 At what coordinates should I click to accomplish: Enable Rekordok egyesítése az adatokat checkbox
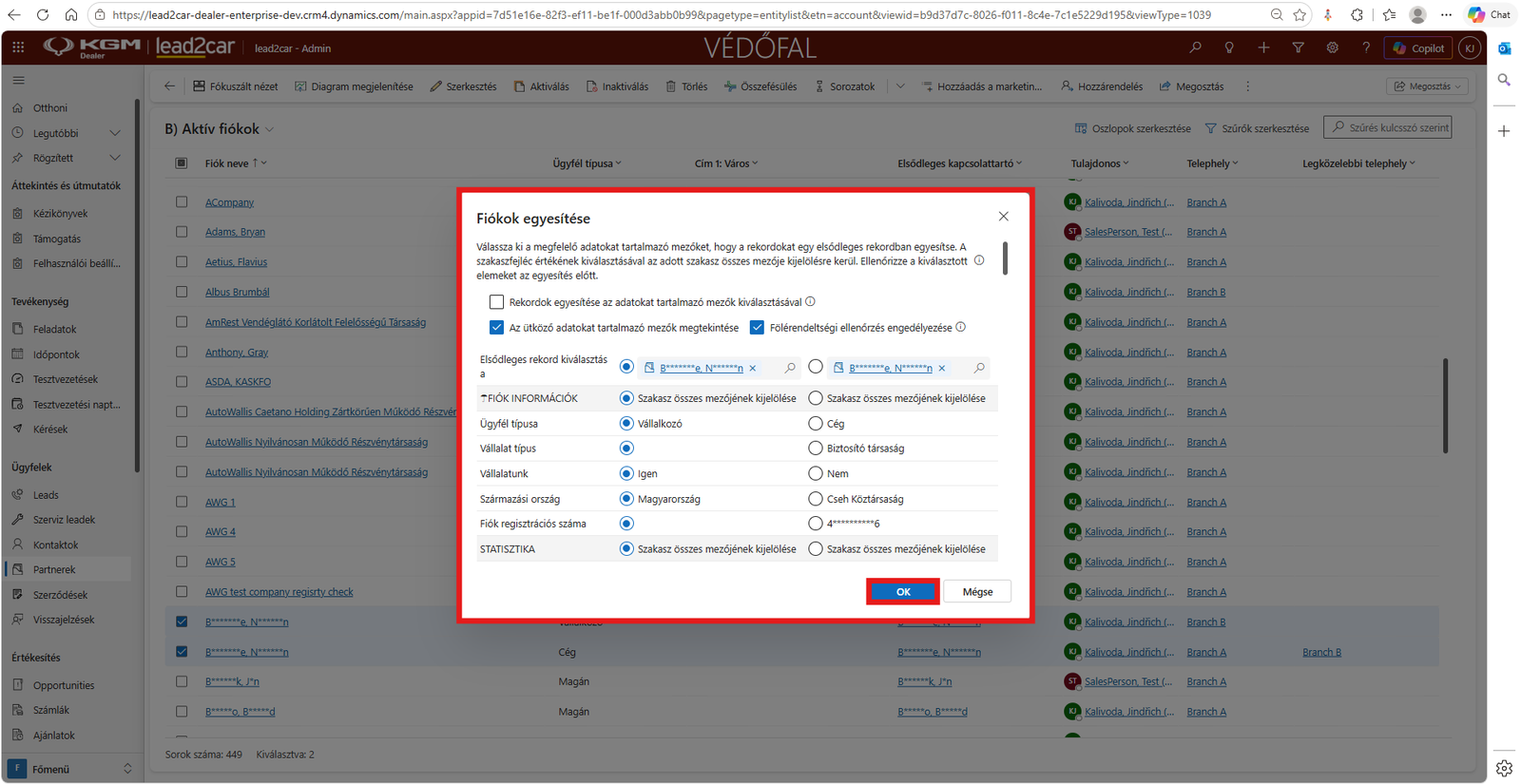tap(496, 302)
